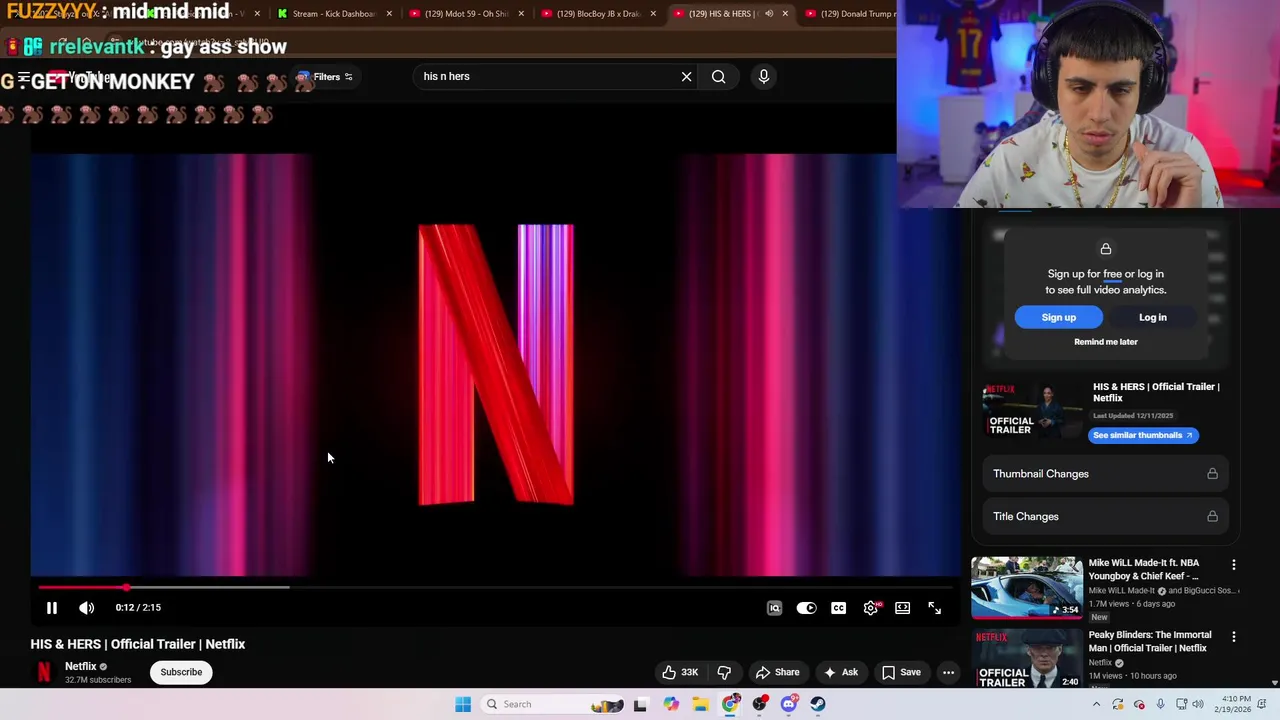Dislike the HIS & HERS trailer

pos(724,672)
